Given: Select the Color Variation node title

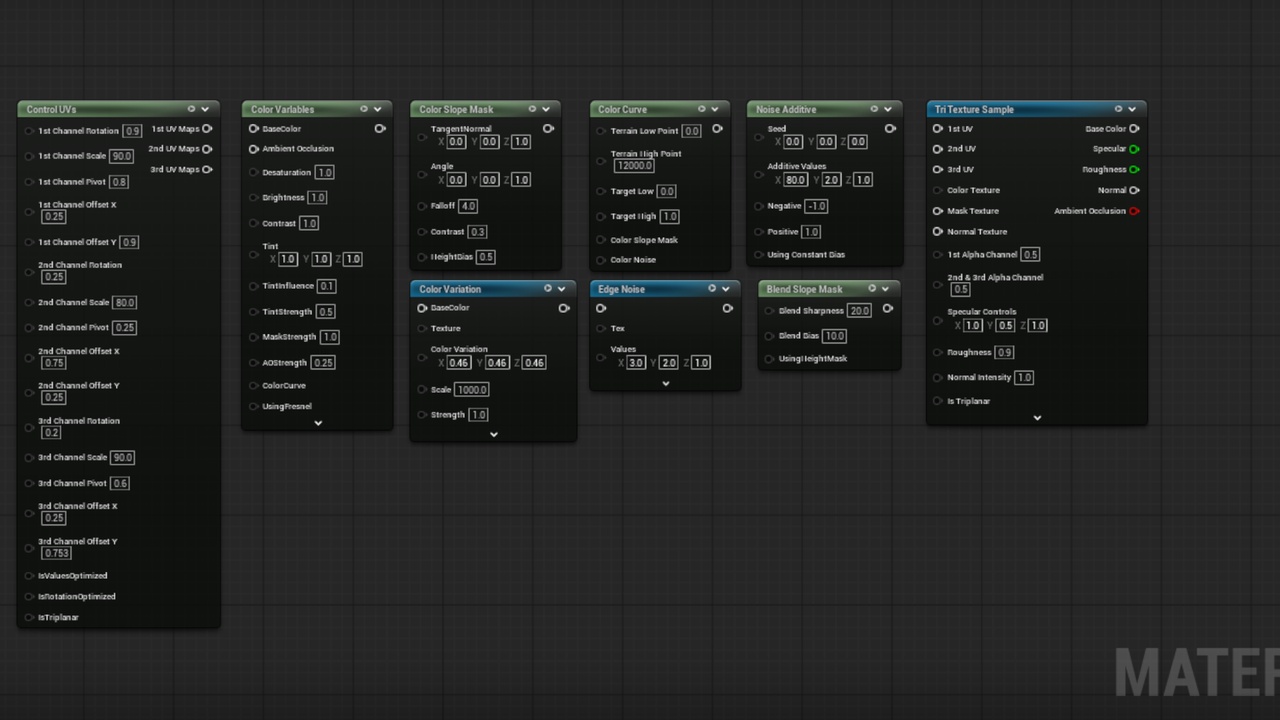Looking at the screenshot, I should [x=450, y=289].
